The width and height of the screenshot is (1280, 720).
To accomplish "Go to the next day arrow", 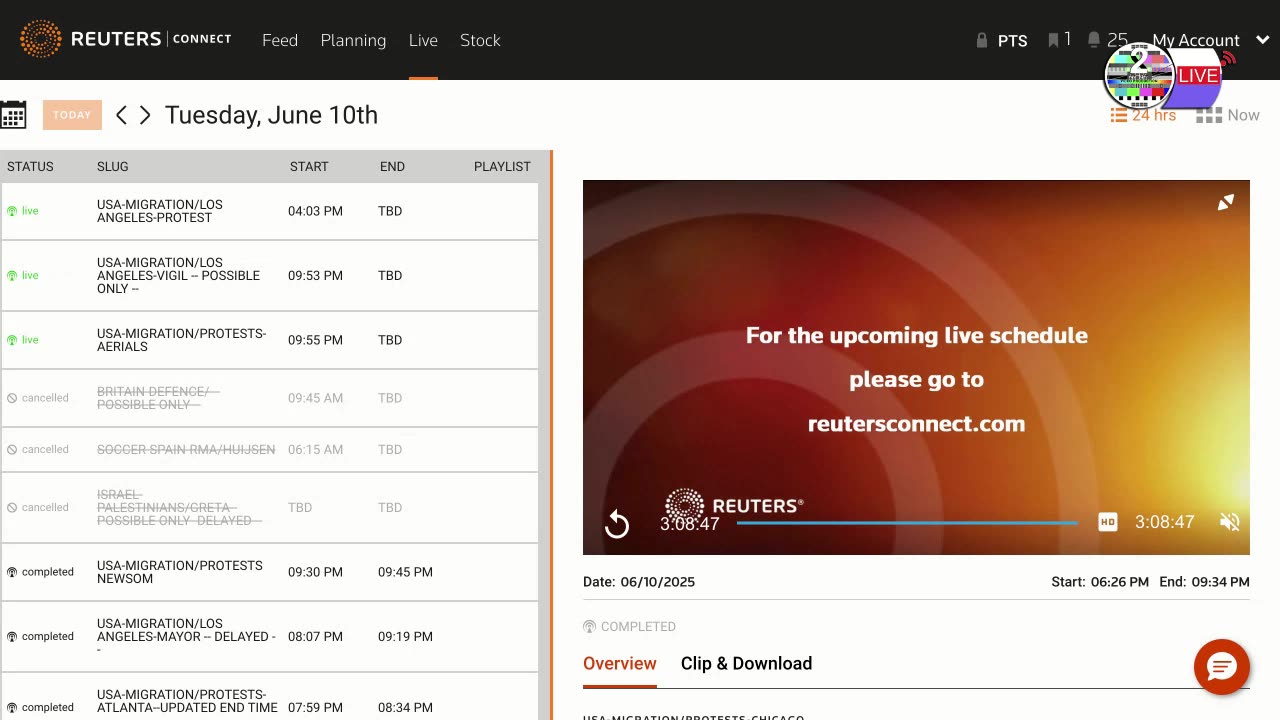I will (x=145, y=115).
